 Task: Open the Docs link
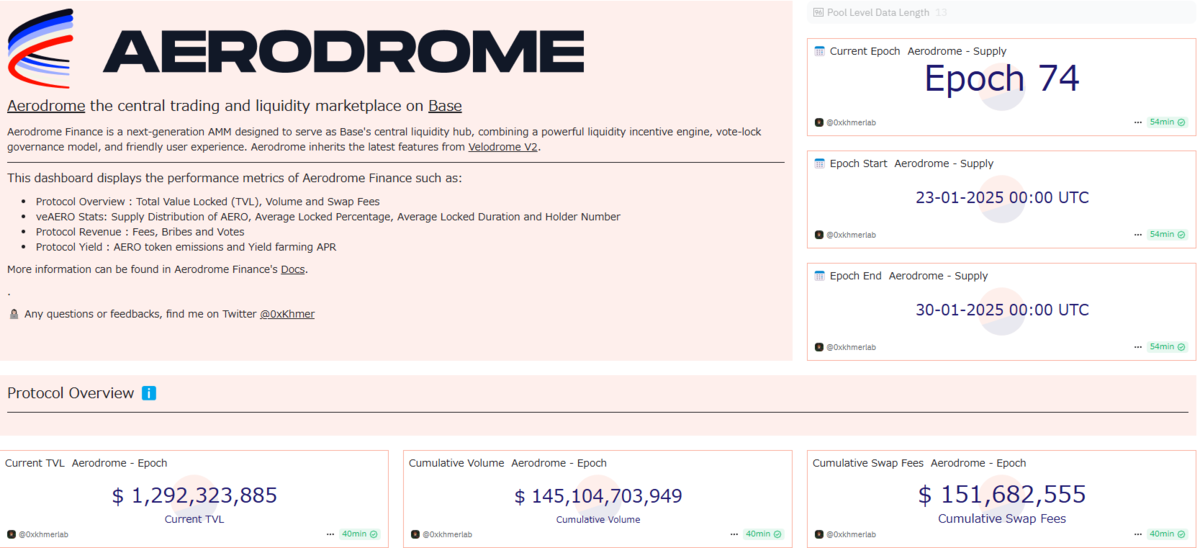point(293,269)
